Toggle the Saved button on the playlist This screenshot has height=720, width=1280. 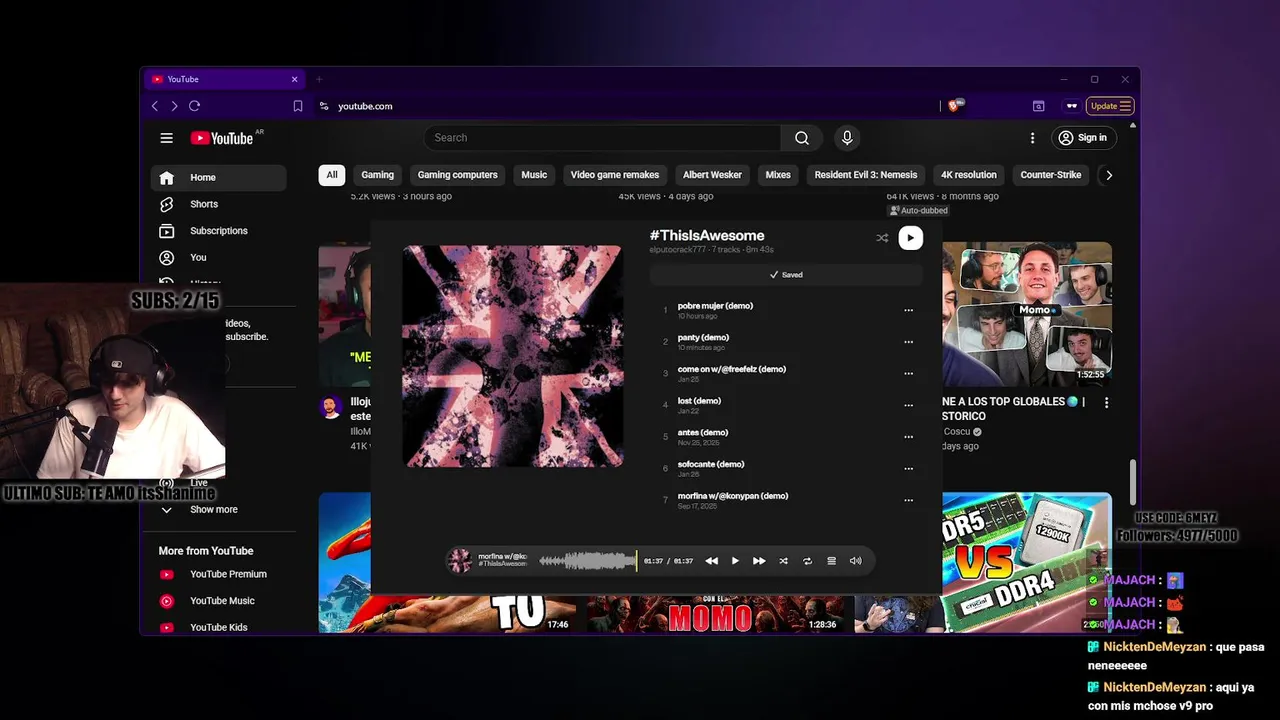(x=786, y=274)
